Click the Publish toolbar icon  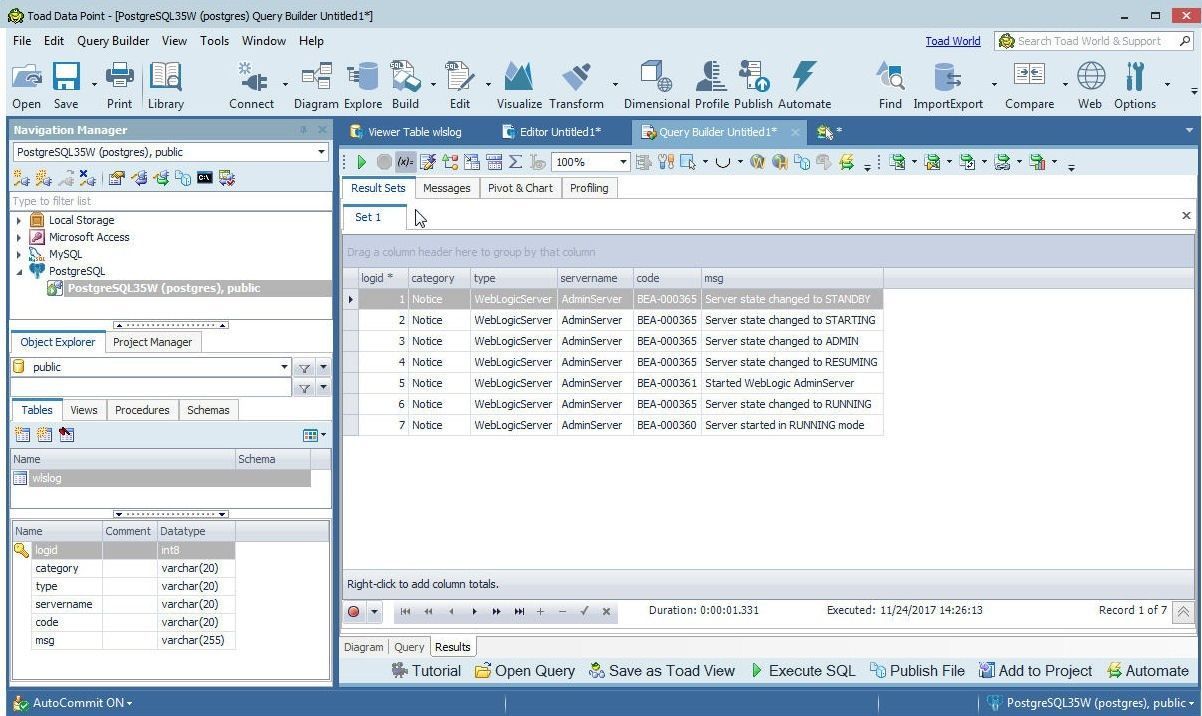coord(753,85)
